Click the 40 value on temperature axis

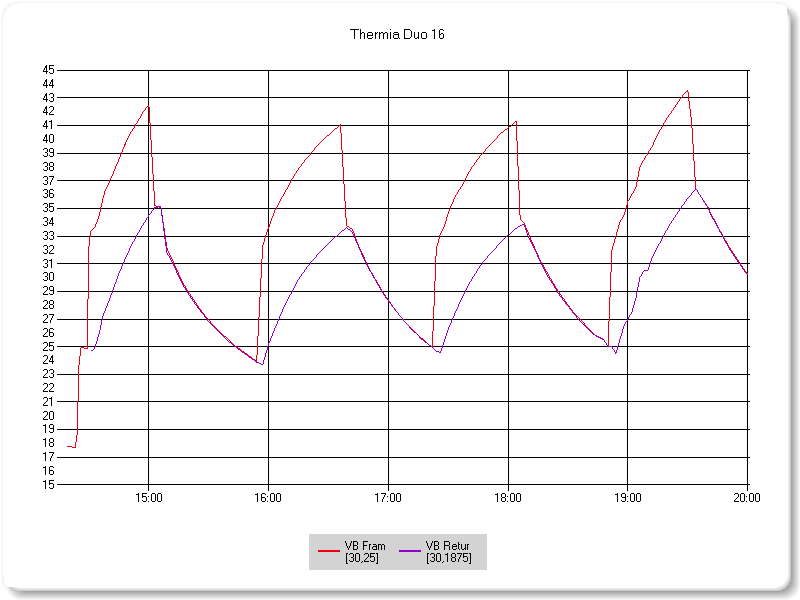coord(49,139)
